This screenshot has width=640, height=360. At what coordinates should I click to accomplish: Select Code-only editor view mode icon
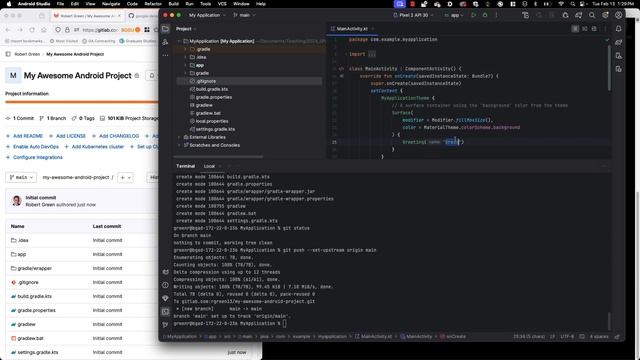tap(575, 29)
